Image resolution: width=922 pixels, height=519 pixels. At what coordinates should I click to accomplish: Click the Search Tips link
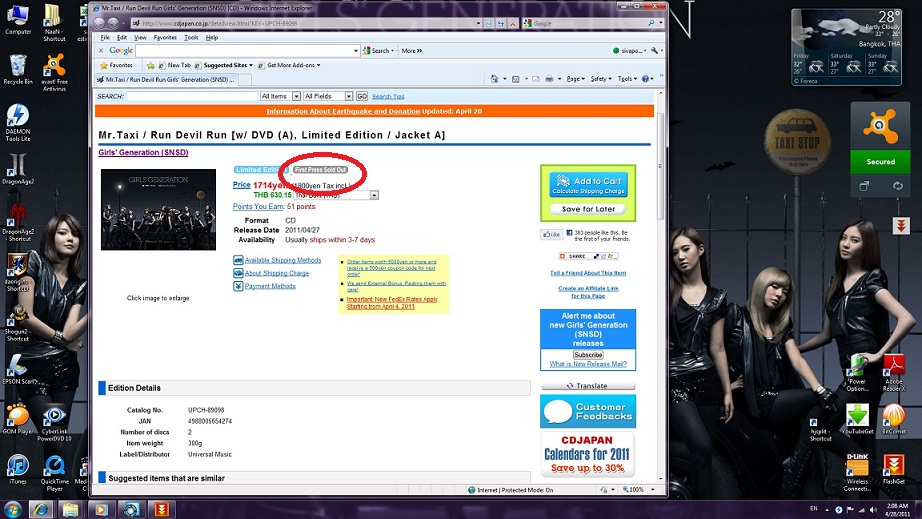click(x=388, y=96)
